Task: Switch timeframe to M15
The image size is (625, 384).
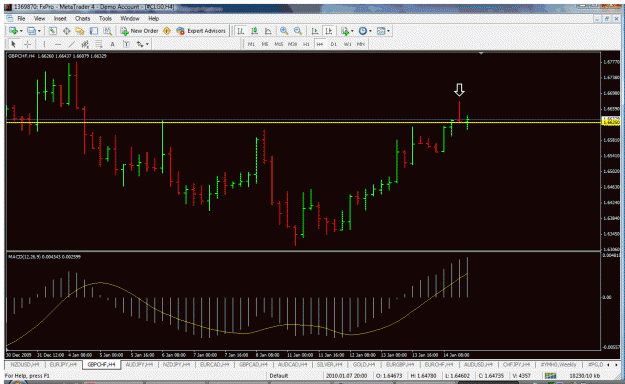Action: click(279, 44)
